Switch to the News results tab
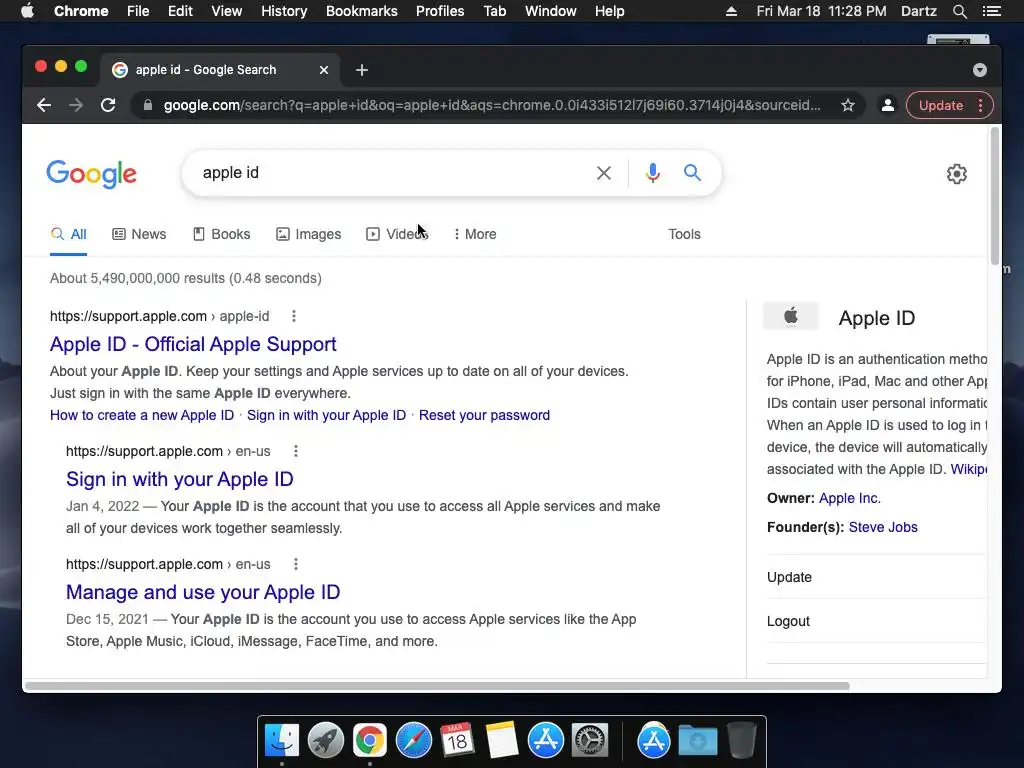1024x768 pixels. (139, 234)
